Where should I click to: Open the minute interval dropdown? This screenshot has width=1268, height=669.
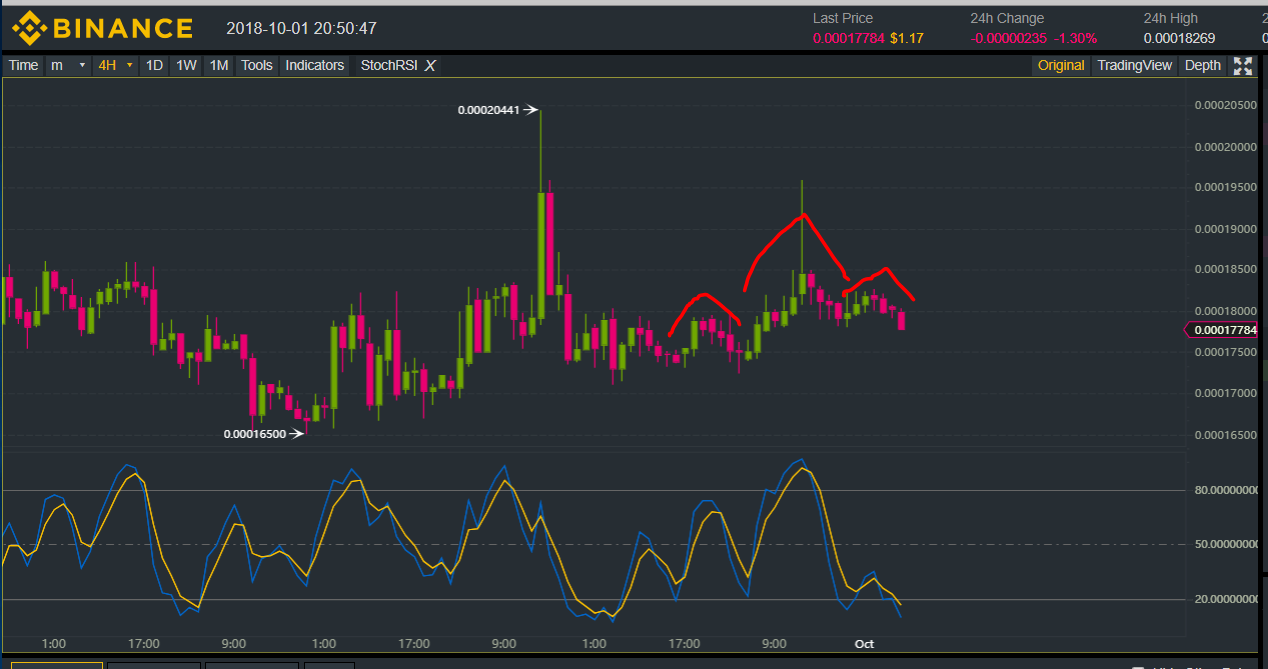68,66
